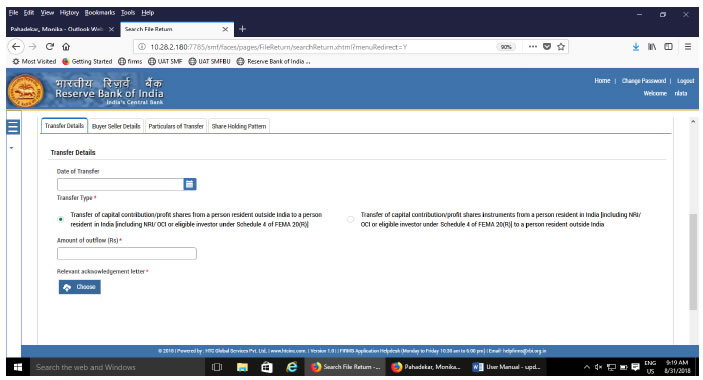
Task: Open the Word User Manual taskbar item
Action: pos(507,367)
